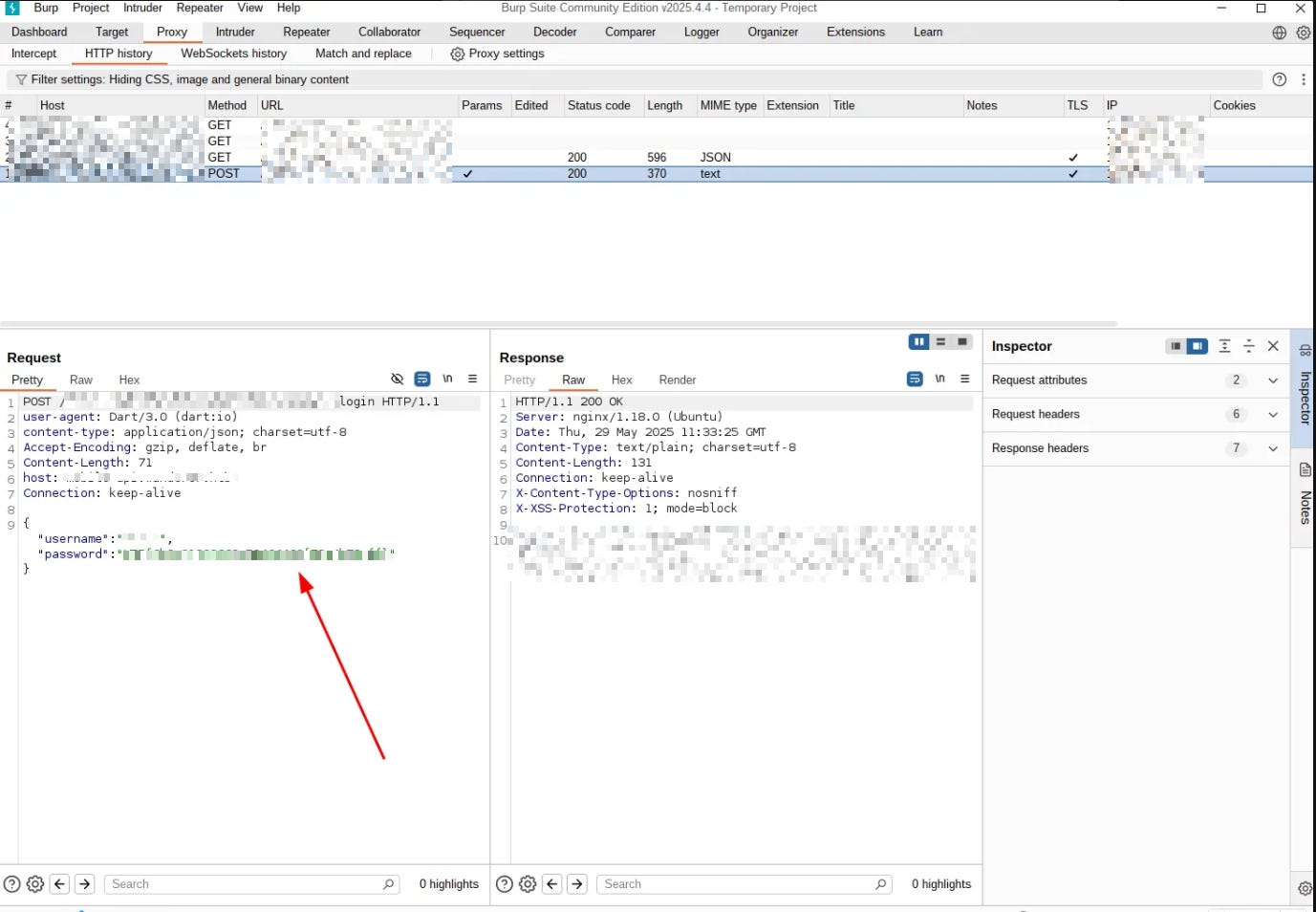This screenshot has width=1316, height=912.
Task: Open Match and replace subtab
Action: pos(364,54)
